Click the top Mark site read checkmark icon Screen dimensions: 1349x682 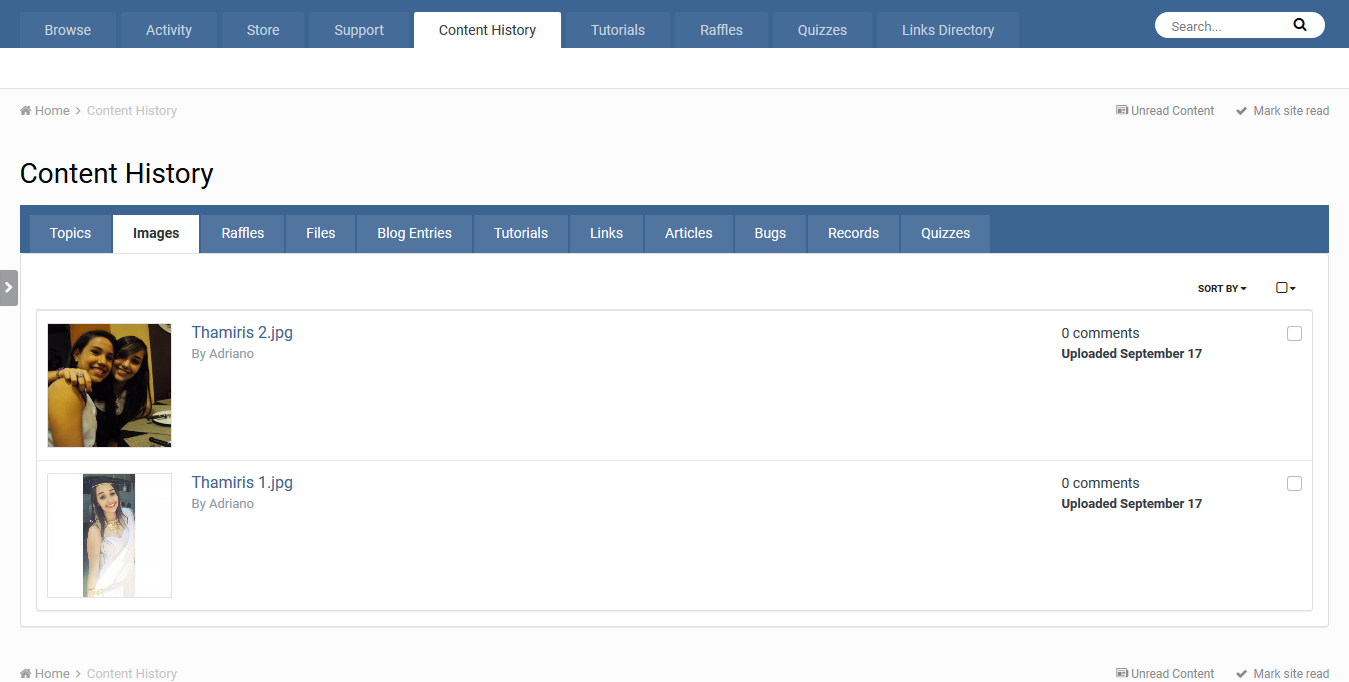[x=1241, y=111]
